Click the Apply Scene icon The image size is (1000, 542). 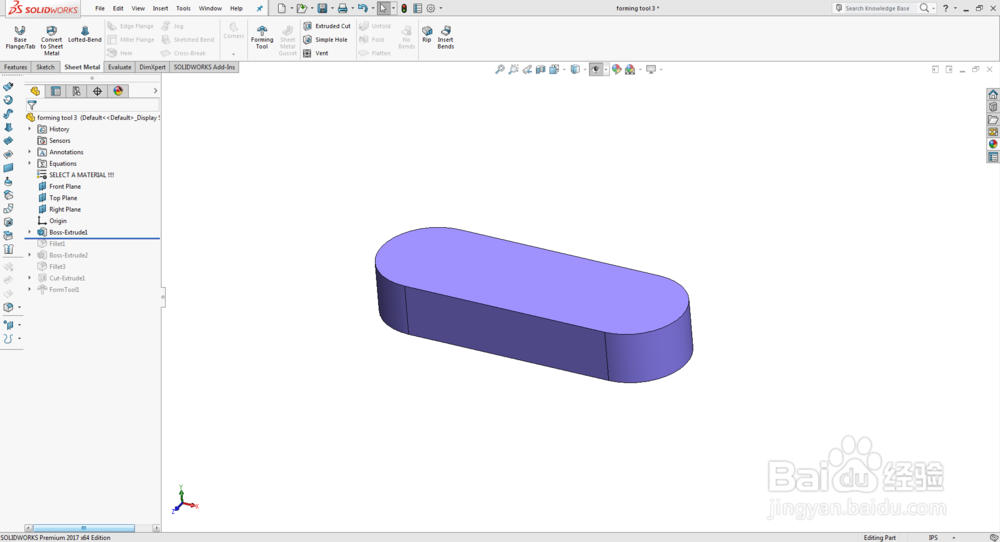point(630,70)
